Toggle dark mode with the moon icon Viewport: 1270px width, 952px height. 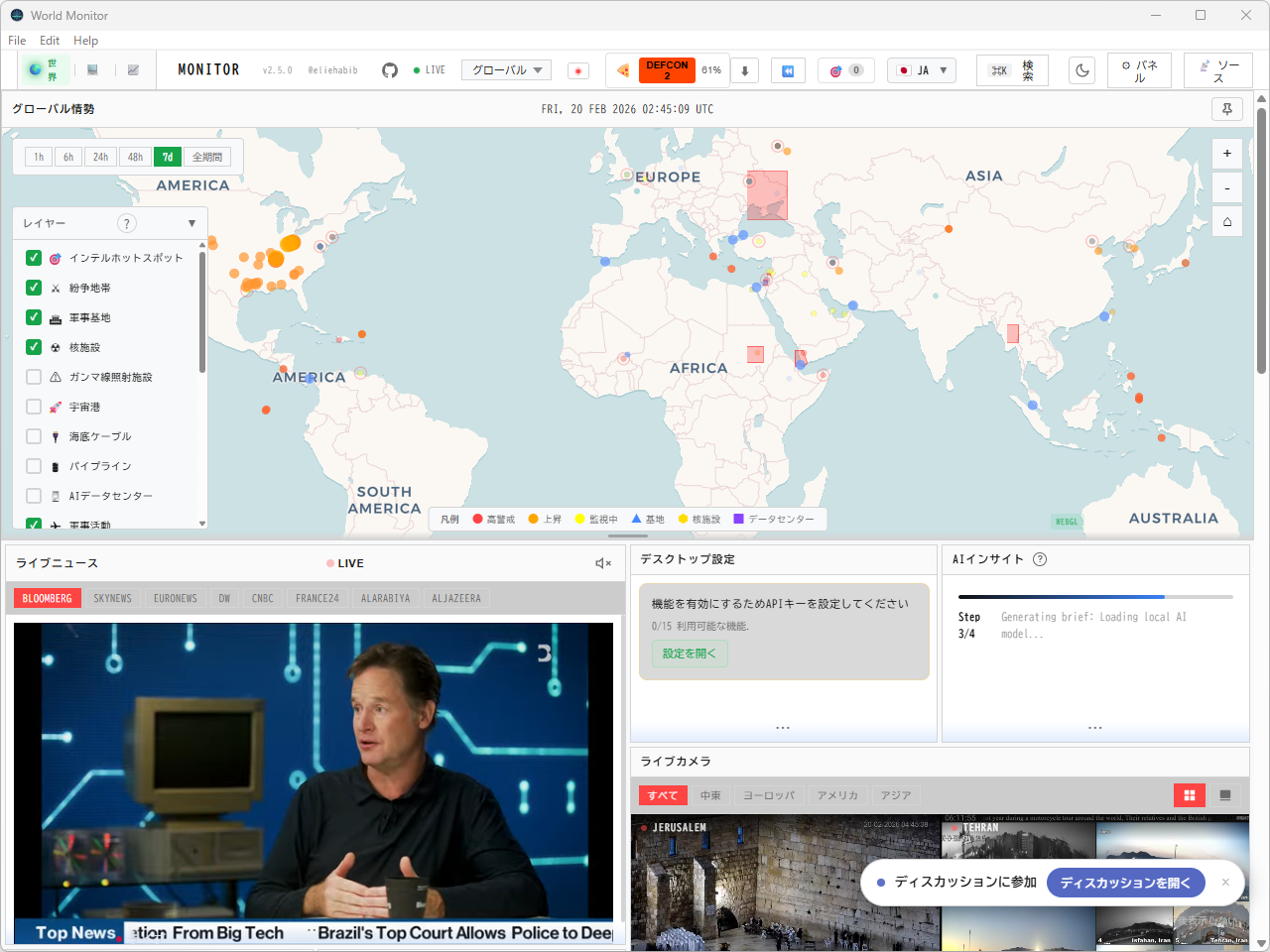[1082, 70]
